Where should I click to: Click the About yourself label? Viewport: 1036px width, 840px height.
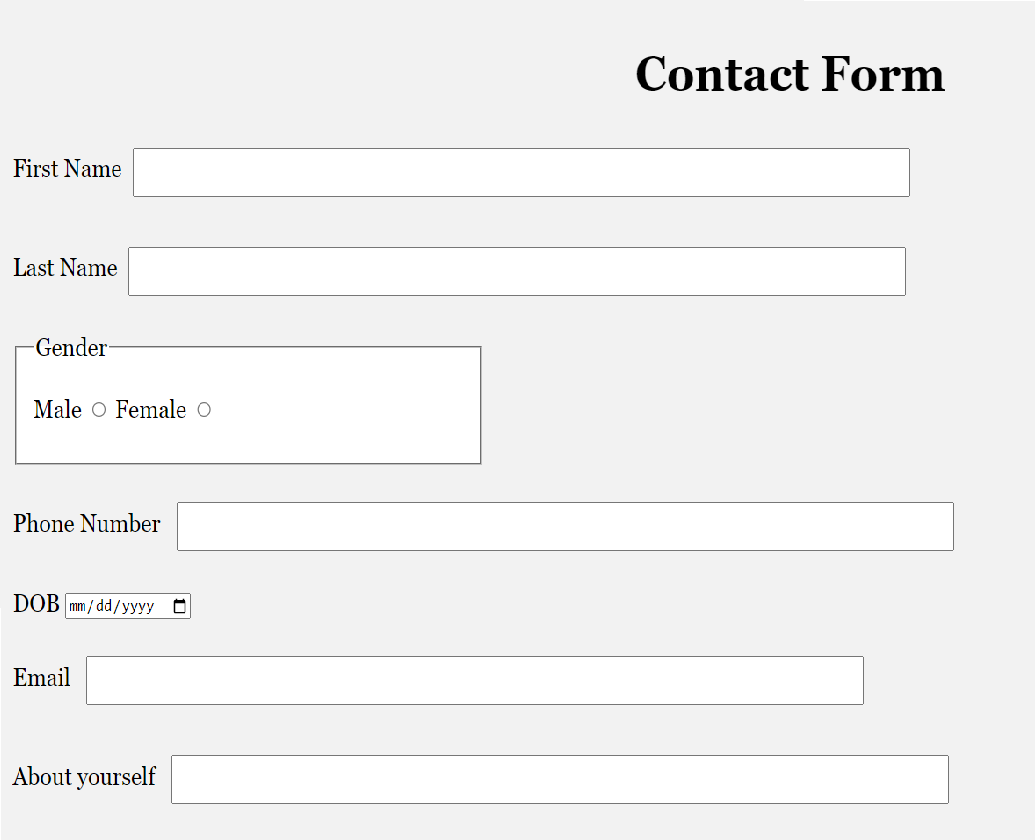coord(84,777)
